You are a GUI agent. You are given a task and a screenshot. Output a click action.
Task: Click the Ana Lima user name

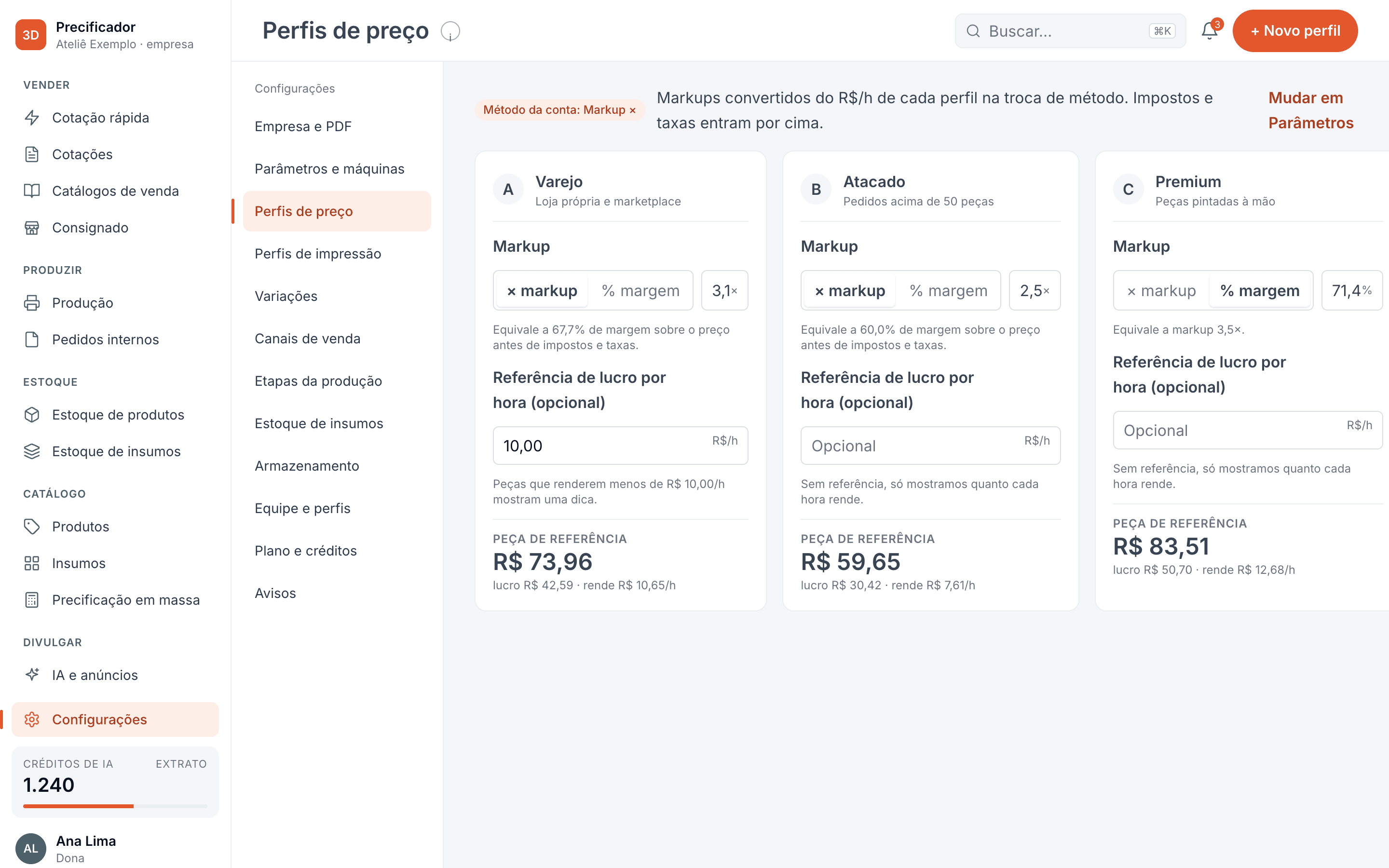(x=86, y=841)
